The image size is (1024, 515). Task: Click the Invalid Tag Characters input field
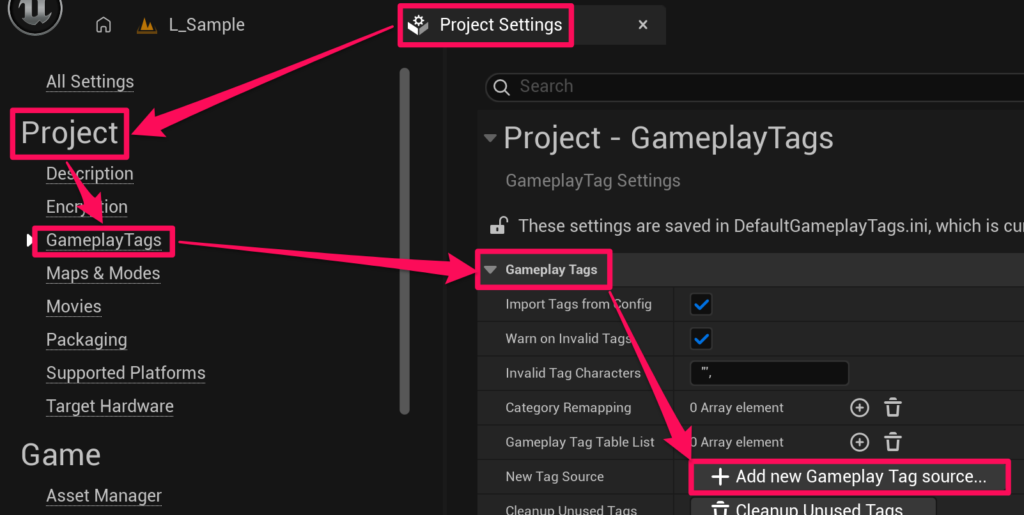pyautogui.click(x=768, y=373)
